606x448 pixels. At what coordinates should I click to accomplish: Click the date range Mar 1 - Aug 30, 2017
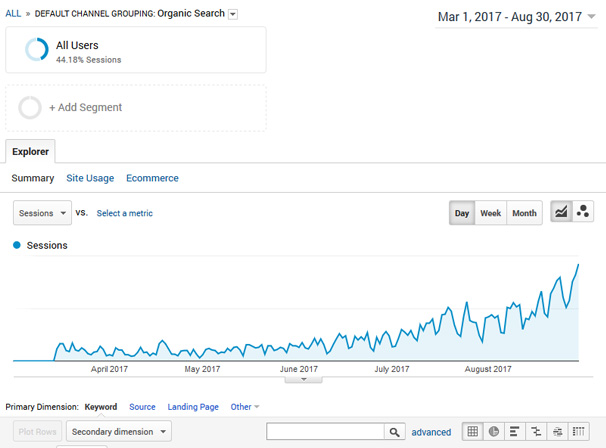click(510, 17)
